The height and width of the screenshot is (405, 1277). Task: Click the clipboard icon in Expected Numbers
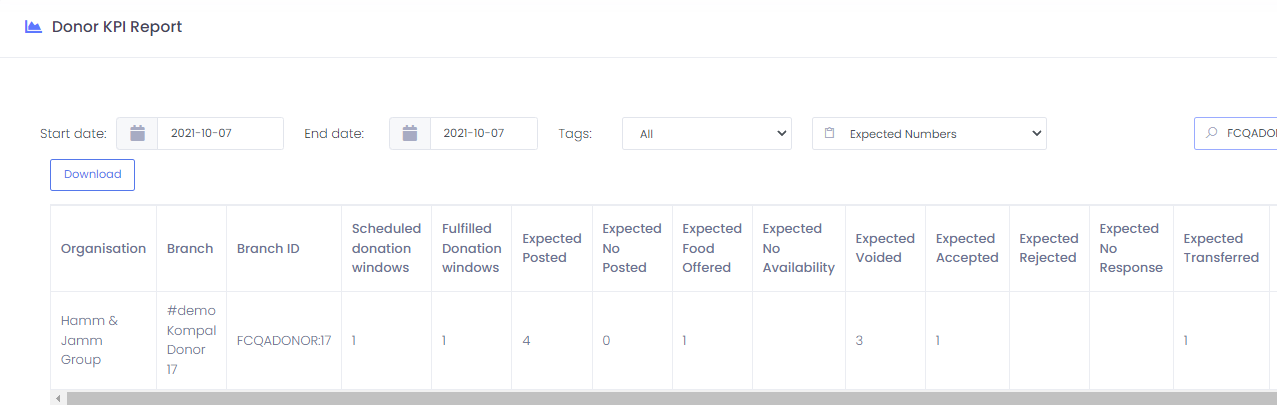coord(830,133)
